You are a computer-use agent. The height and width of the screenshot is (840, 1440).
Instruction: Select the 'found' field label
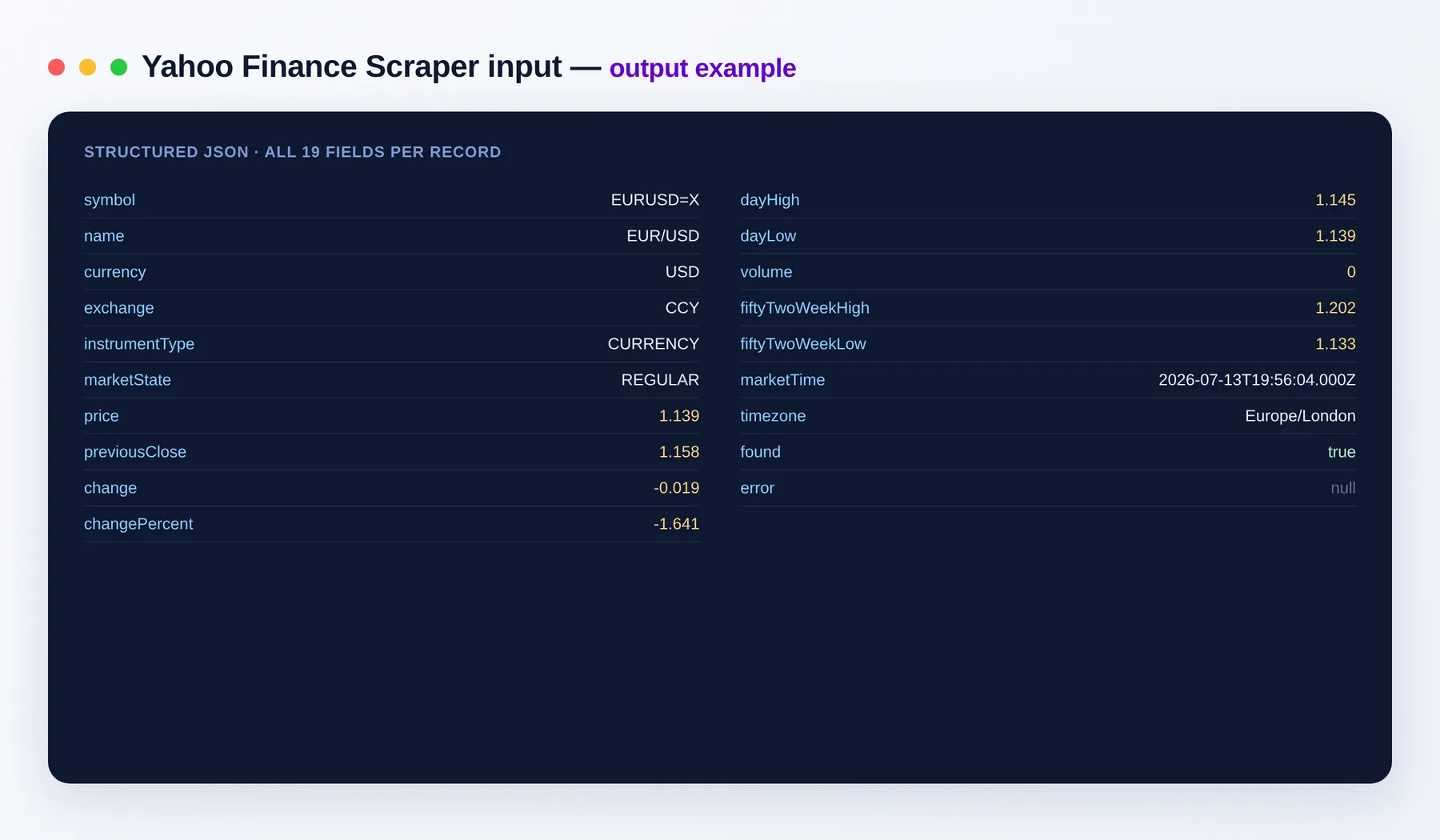761,452
